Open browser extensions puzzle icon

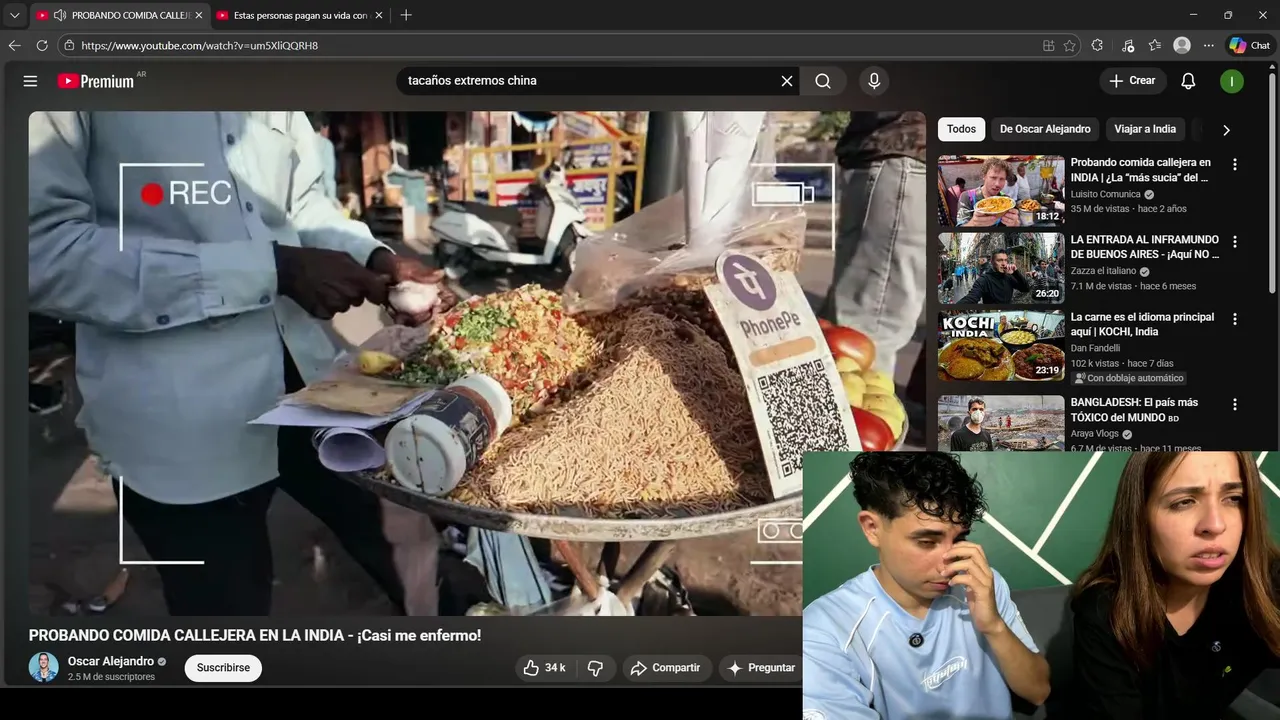1097,45
